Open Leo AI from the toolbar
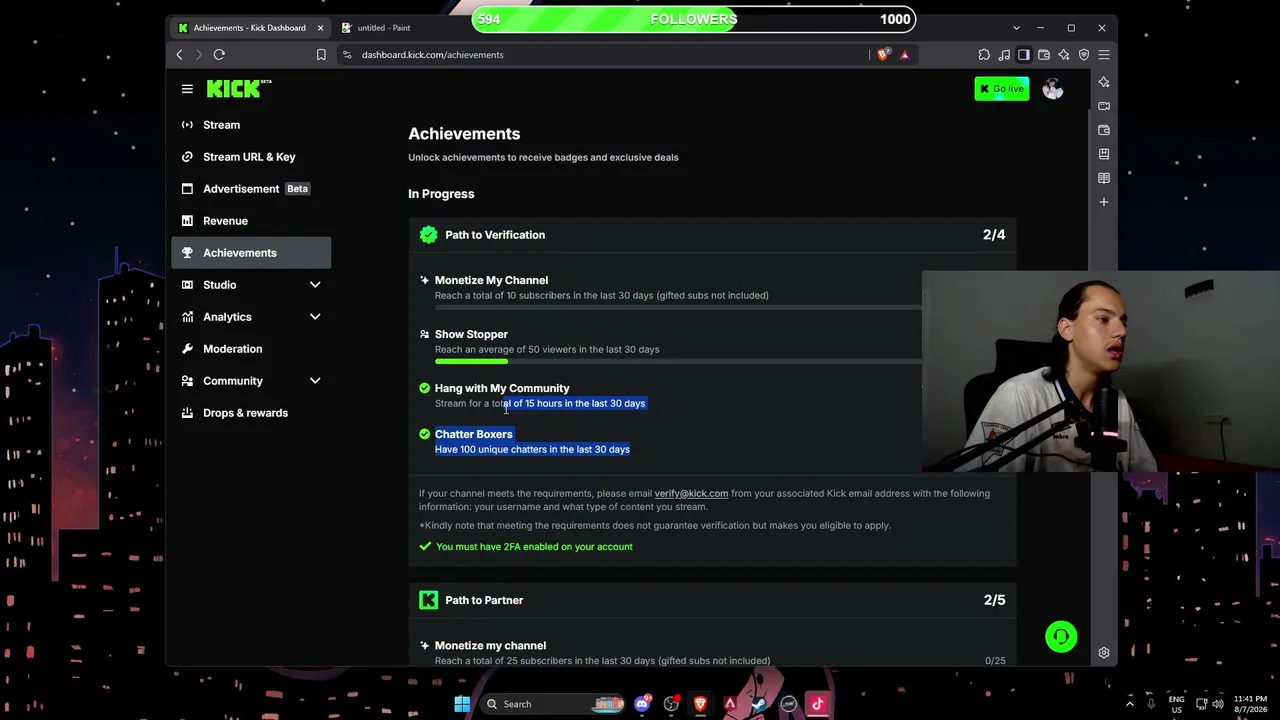The width and height of the screenshot is (1280, 720). click(1064, 55)
